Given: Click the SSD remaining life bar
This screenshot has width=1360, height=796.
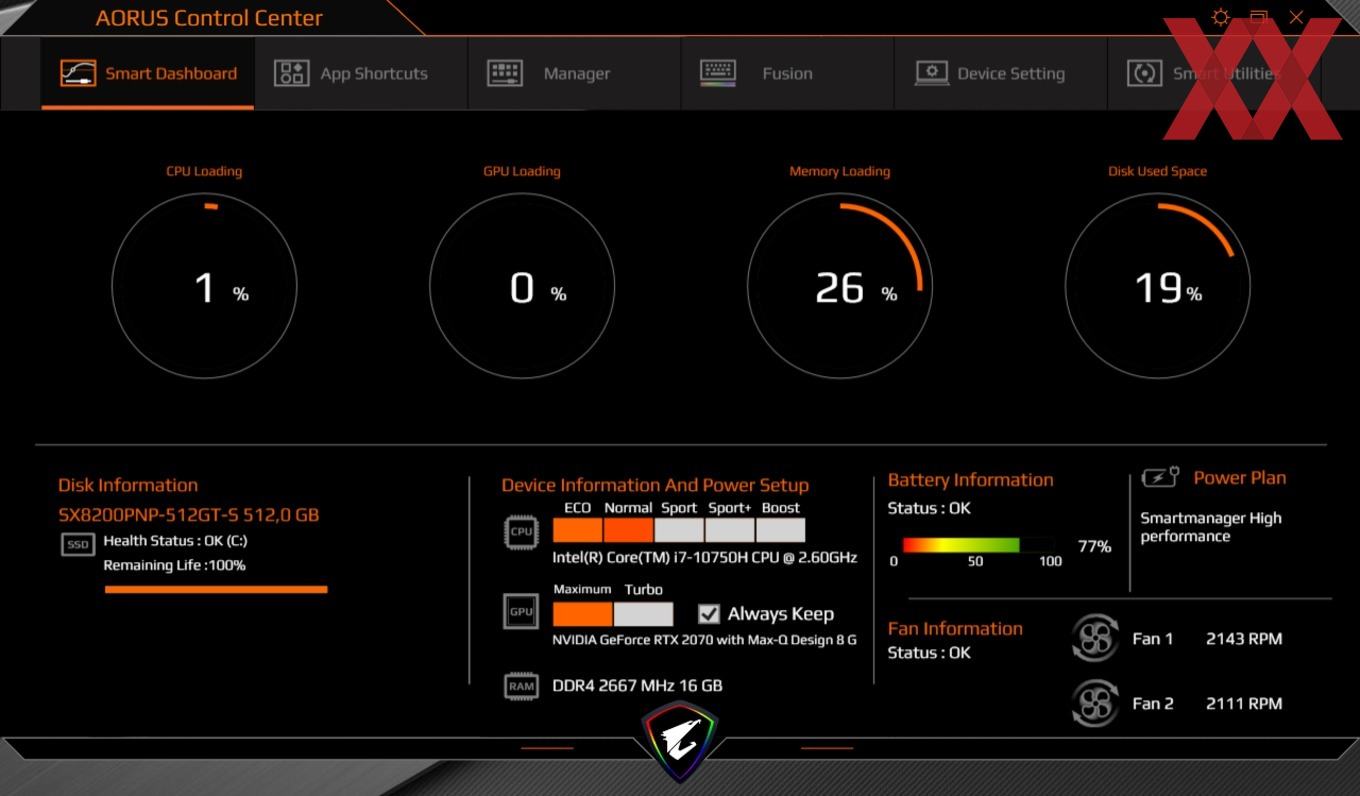Looking at the screenshot, I should pyautogui.click(x=216, y=590).
